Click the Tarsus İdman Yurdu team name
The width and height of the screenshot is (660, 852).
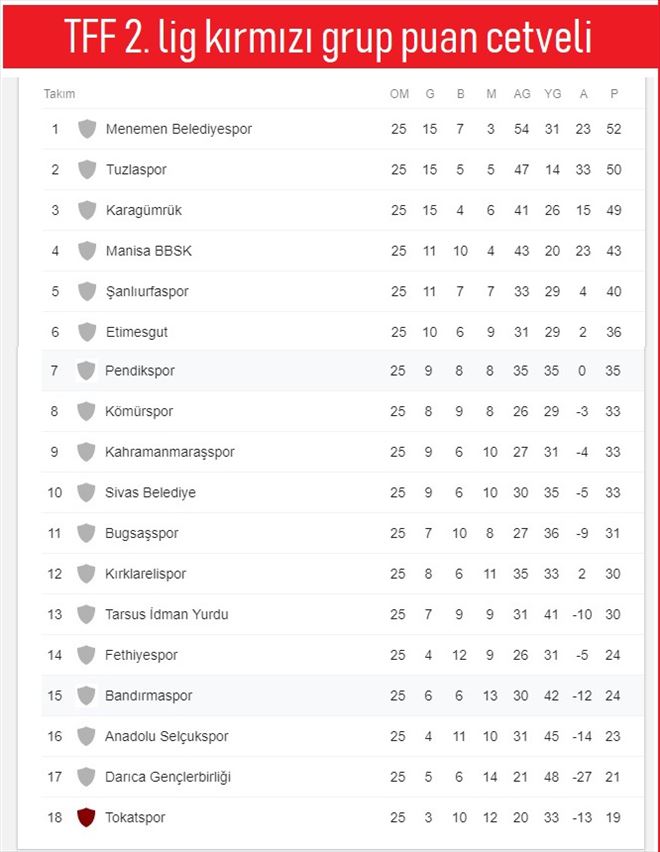click(x=166, y=614)
